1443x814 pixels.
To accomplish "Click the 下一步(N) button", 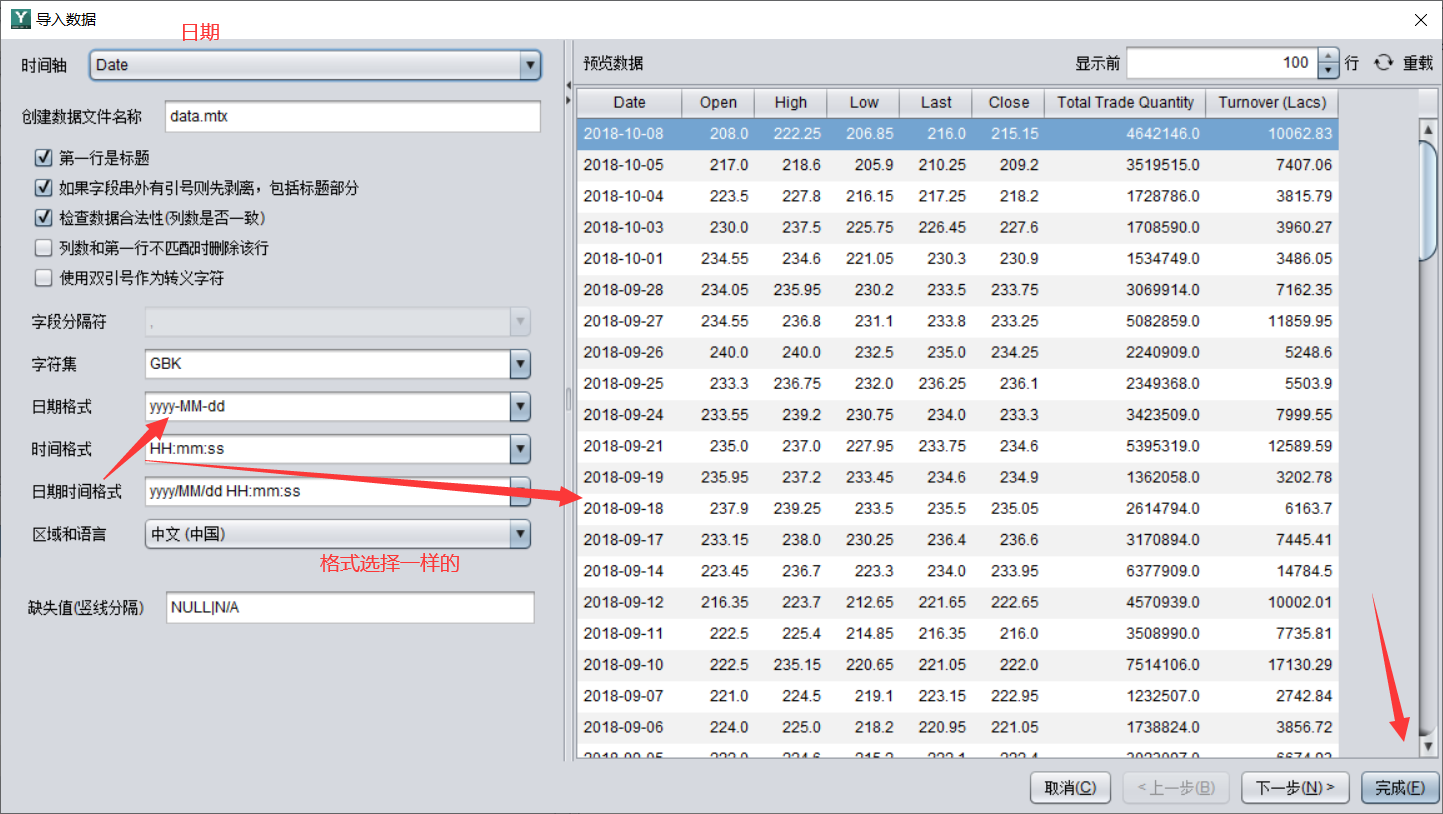I will coord(1295,788).
